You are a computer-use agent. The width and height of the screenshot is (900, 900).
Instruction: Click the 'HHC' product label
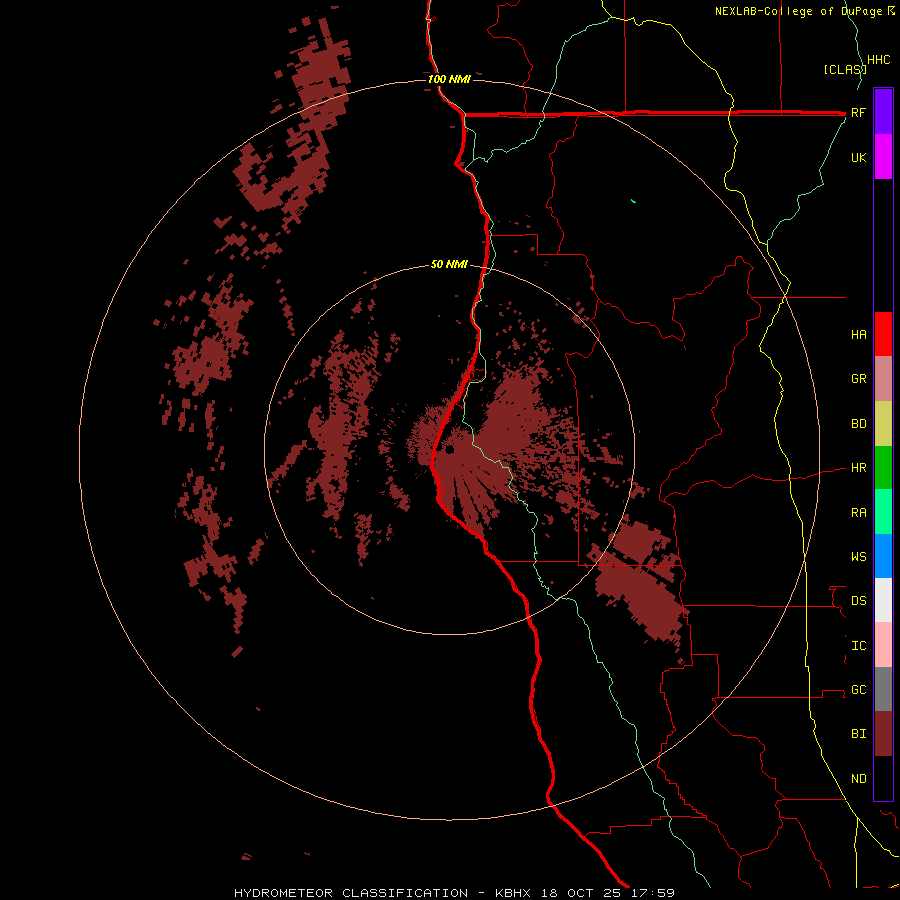tap(878, 60)
